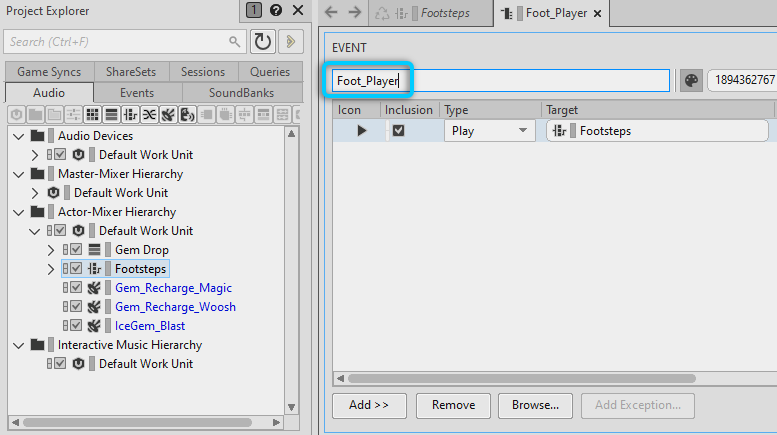Click the search magnifier icon in Project Explorer

pyautogui.click(x=235, y=42)
